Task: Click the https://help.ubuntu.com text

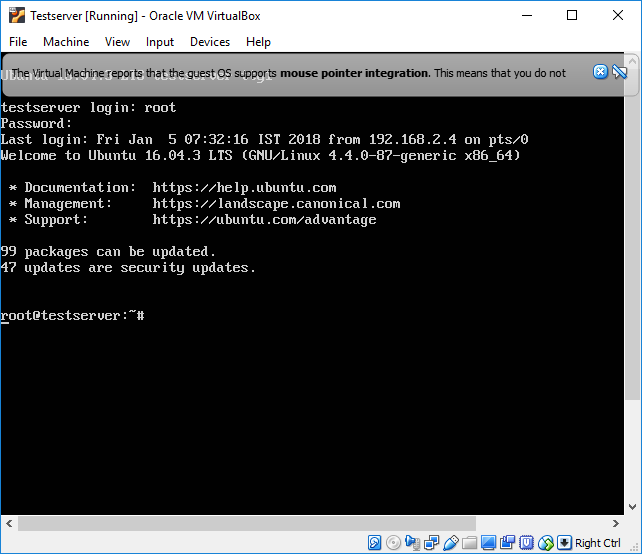Action: coord(244,188)
